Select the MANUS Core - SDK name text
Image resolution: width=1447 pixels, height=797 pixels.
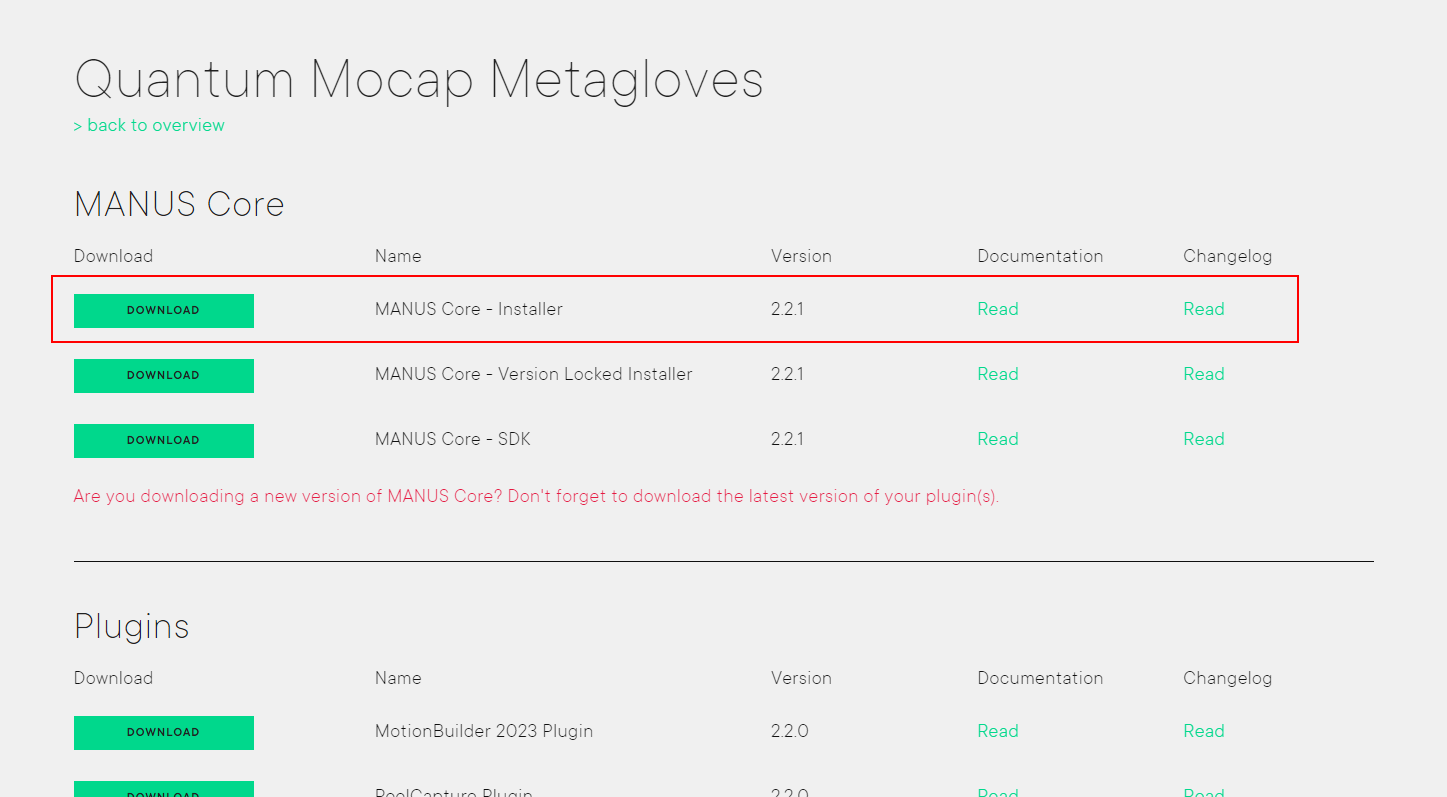452,439
